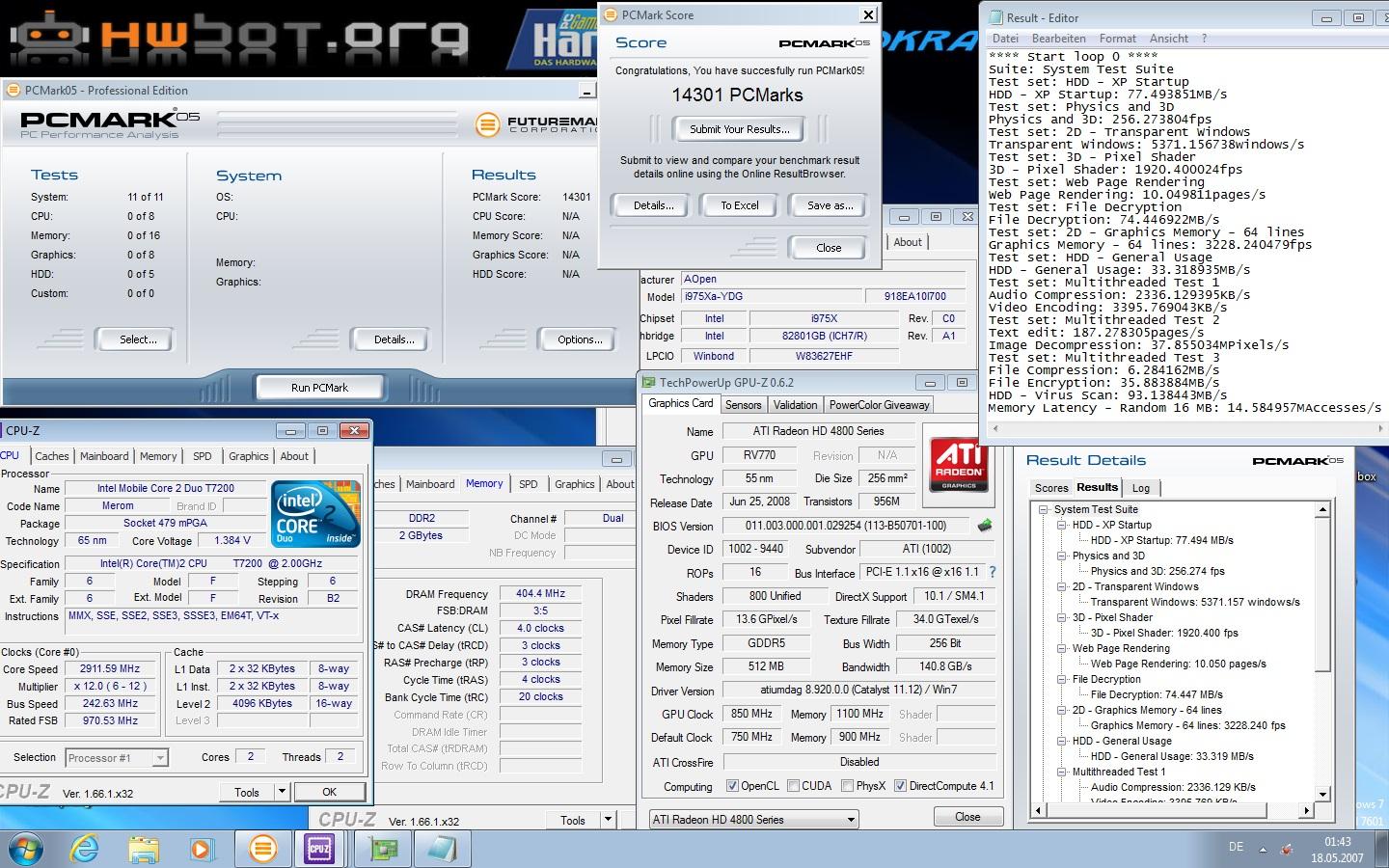The width and height of the screenshot is (1389, 868).
Task: Switch to Caches tab in CPU-Z
Action: (x=51, y=456)
